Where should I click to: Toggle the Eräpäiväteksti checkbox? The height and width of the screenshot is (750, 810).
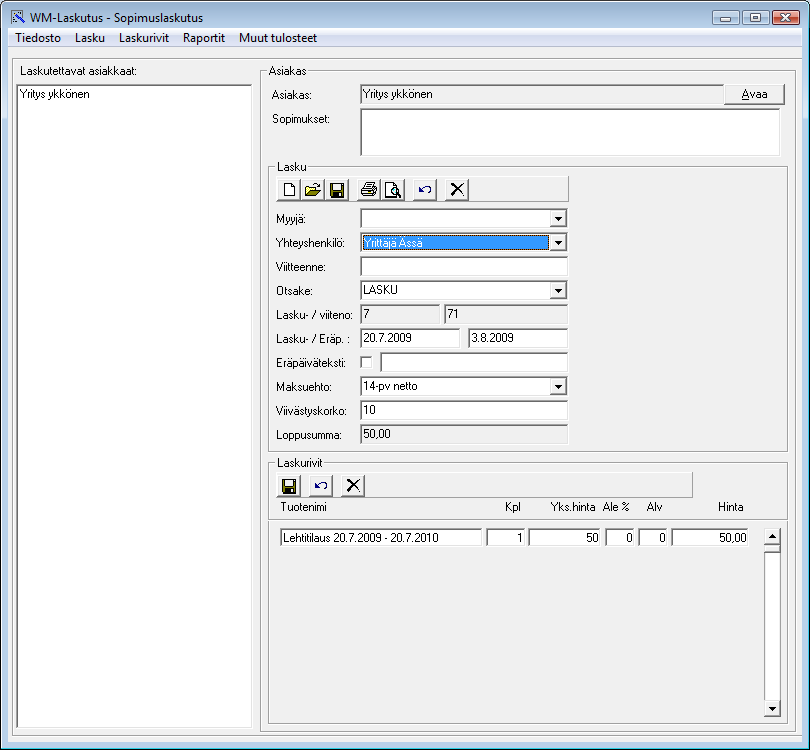click(x=366, y=363)
